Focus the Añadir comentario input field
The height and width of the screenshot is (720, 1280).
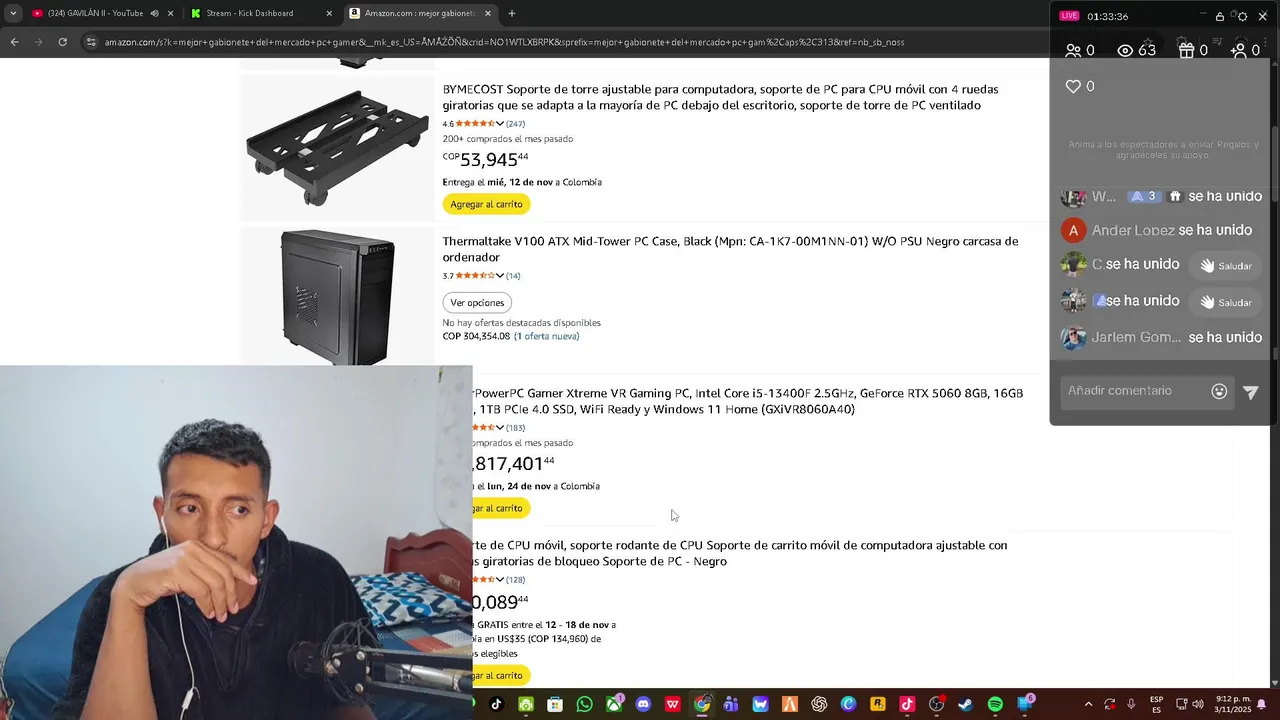(1135, 391)
